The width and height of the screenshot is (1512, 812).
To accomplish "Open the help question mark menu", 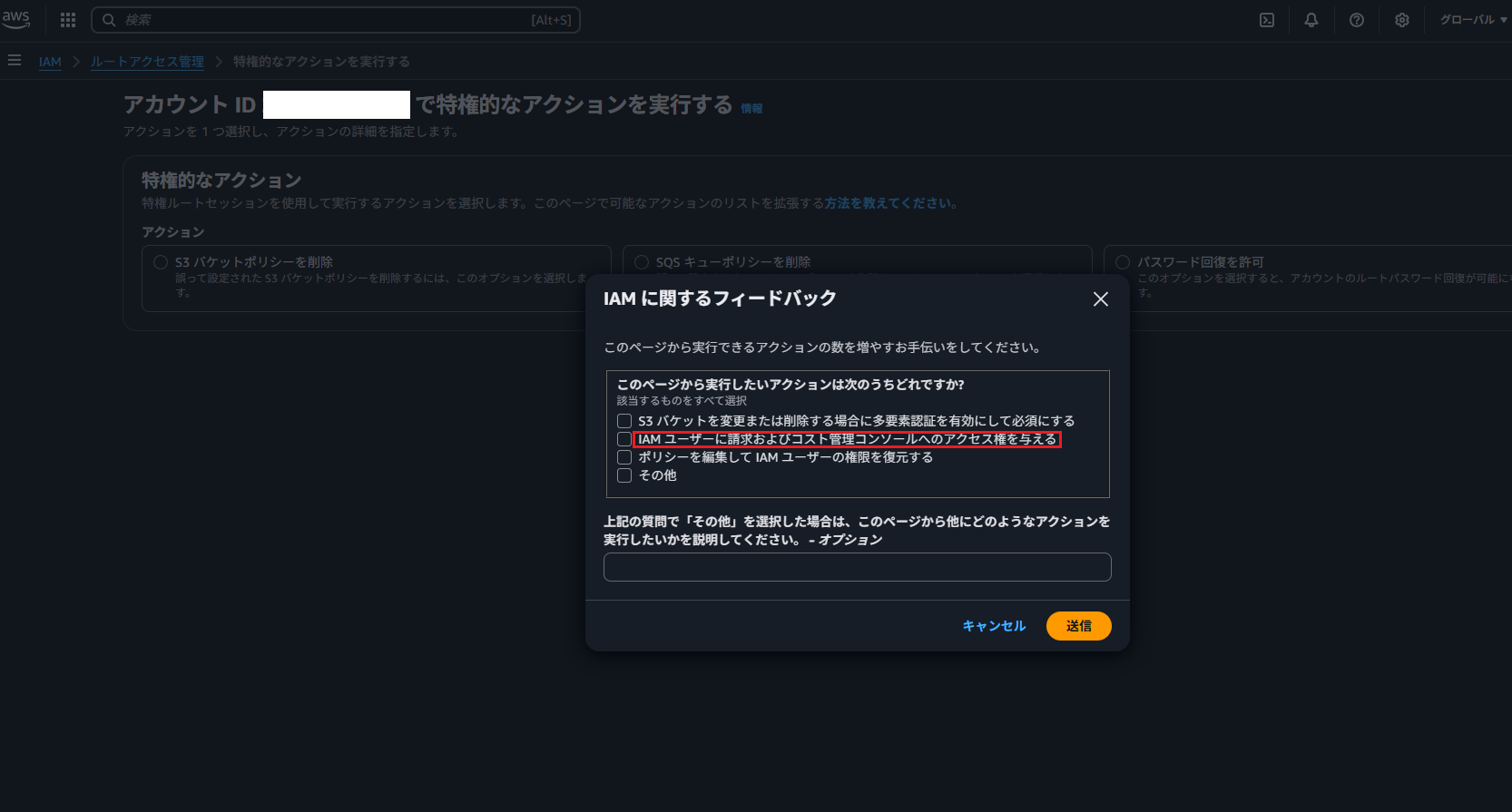I will (x=1357, y=20).
